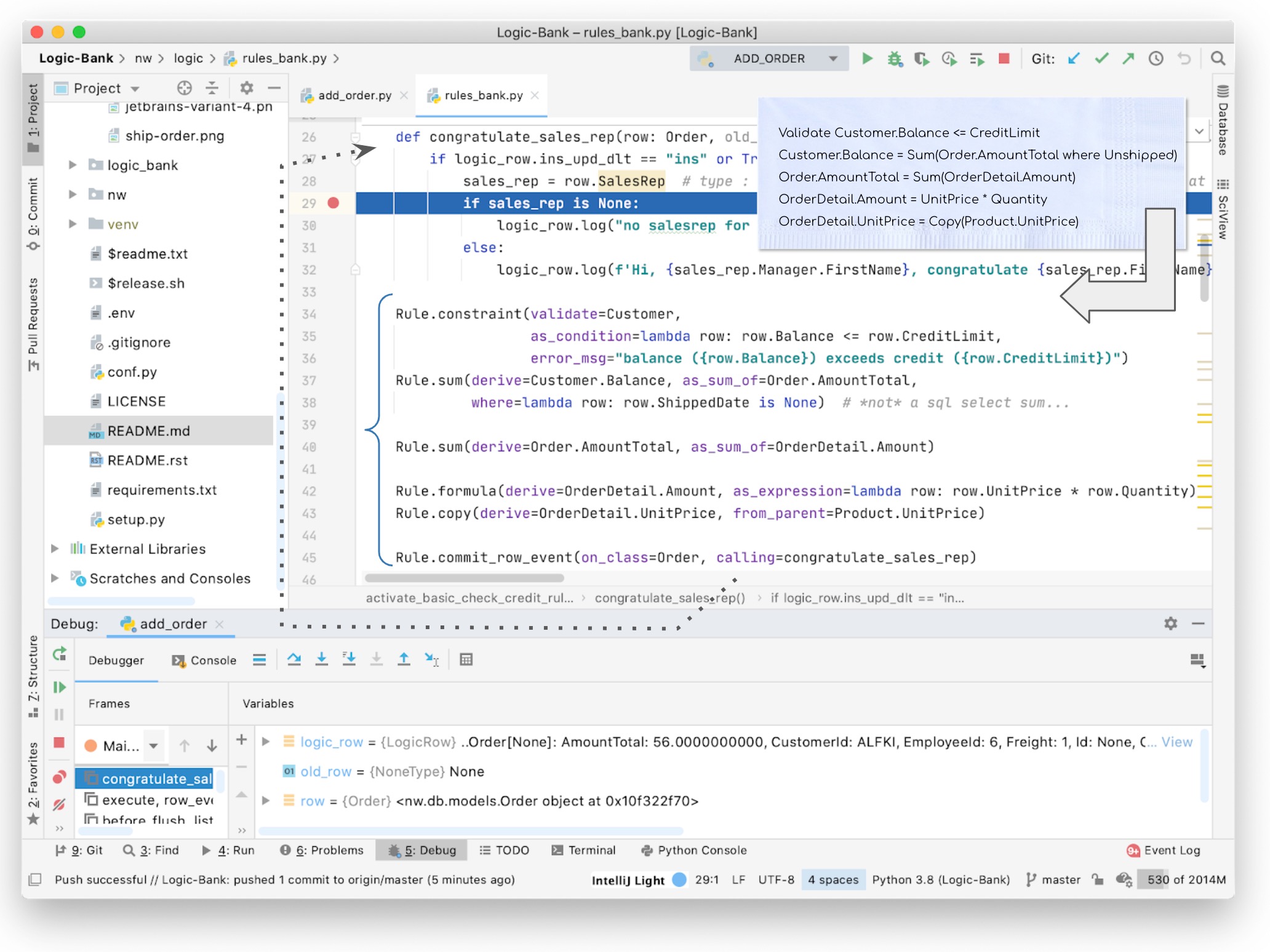Screen dimensions: 1270x952
Task: Click Step Into in debugger toolbar
Action: click(x=321, y=659)
